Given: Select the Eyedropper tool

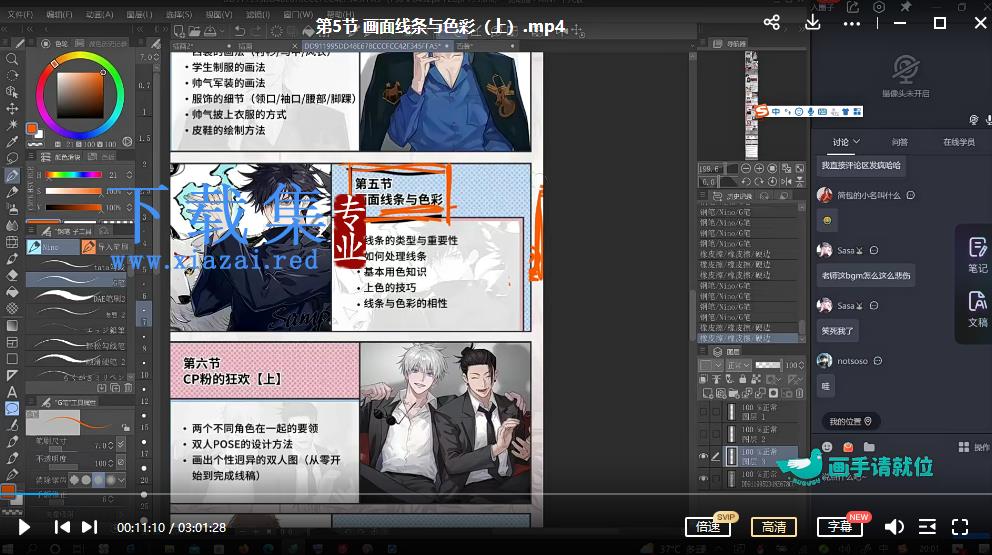Looking at the screenshot, I should click(x=11, y=141).
